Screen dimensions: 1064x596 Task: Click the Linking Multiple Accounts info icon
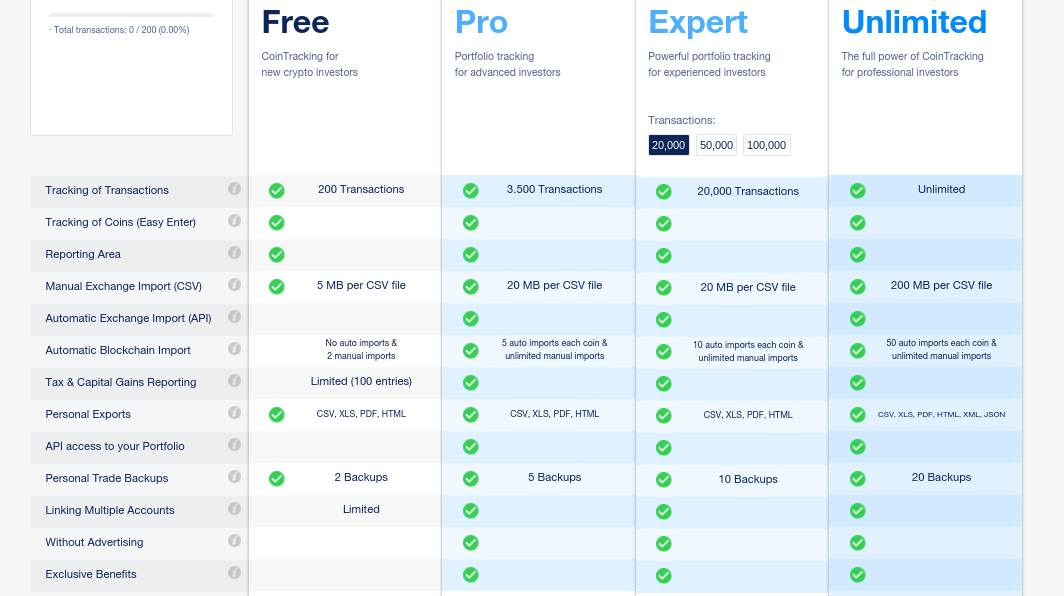click(x=234, y=508)
